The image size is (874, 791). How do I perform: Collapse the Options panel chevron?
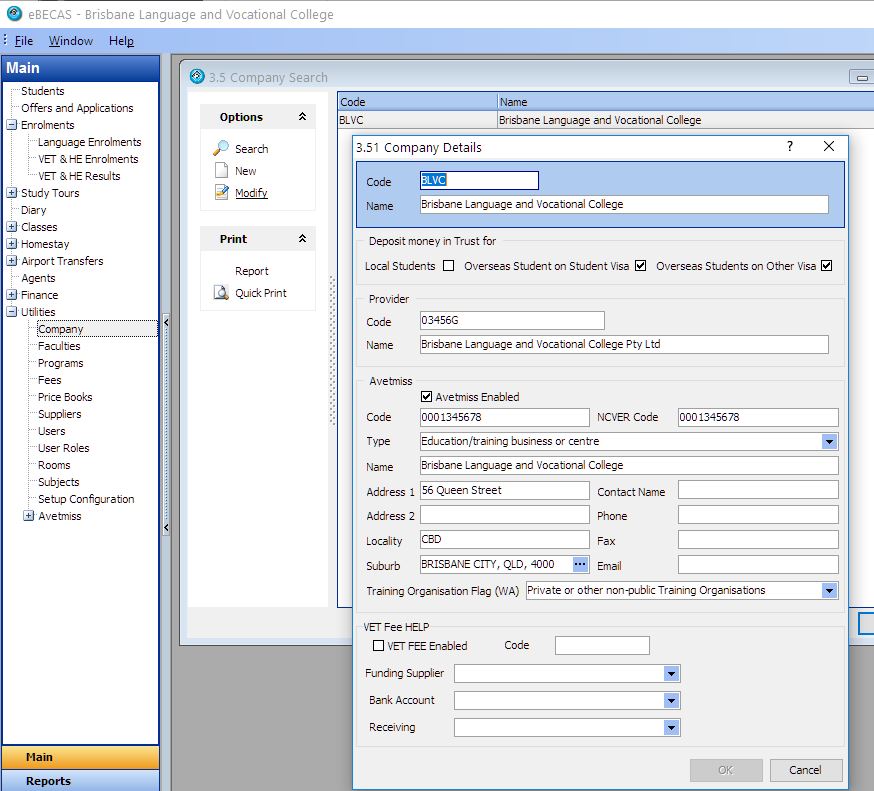point(302,117)
